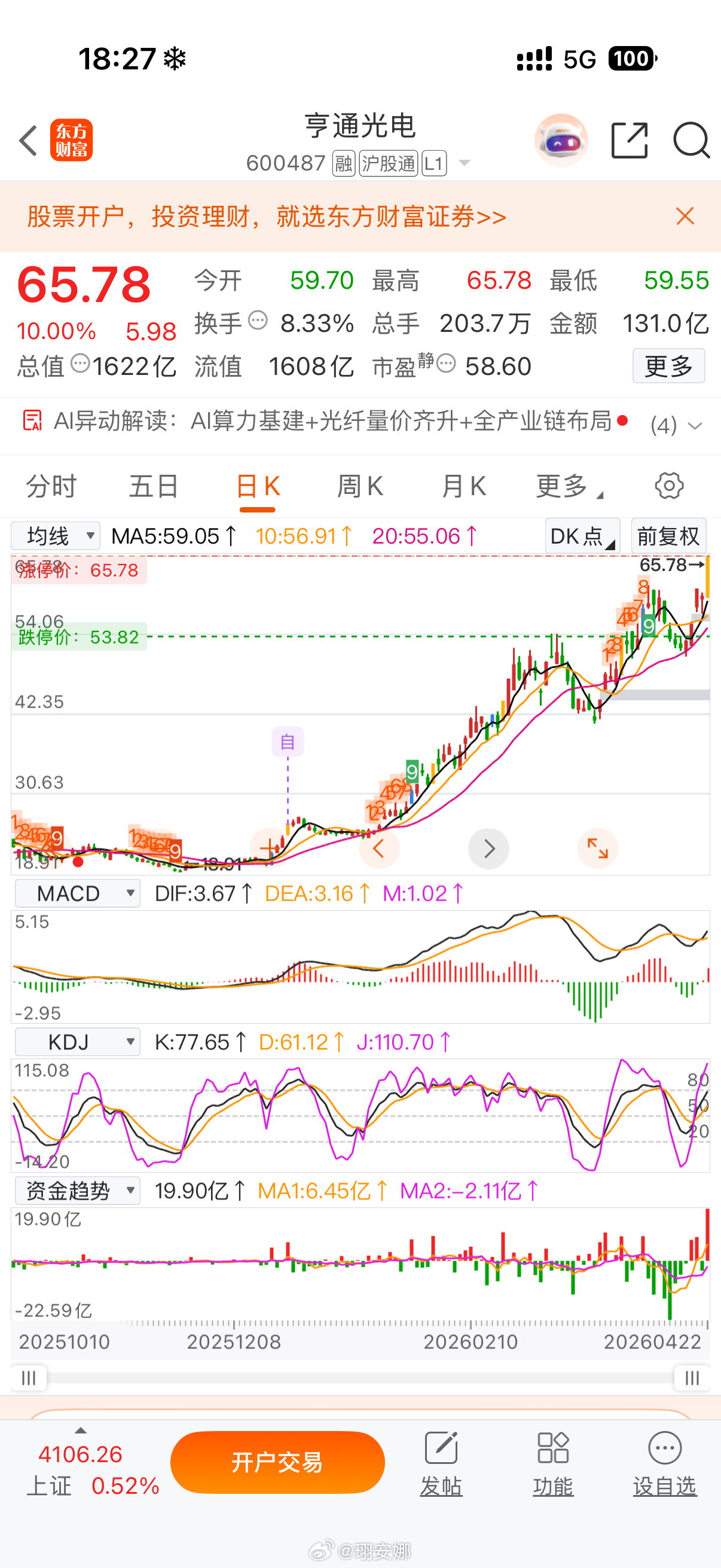The image size is (721, 1568).
Task: Grab the left timeline range handle
Action: tap(29, 1377)
